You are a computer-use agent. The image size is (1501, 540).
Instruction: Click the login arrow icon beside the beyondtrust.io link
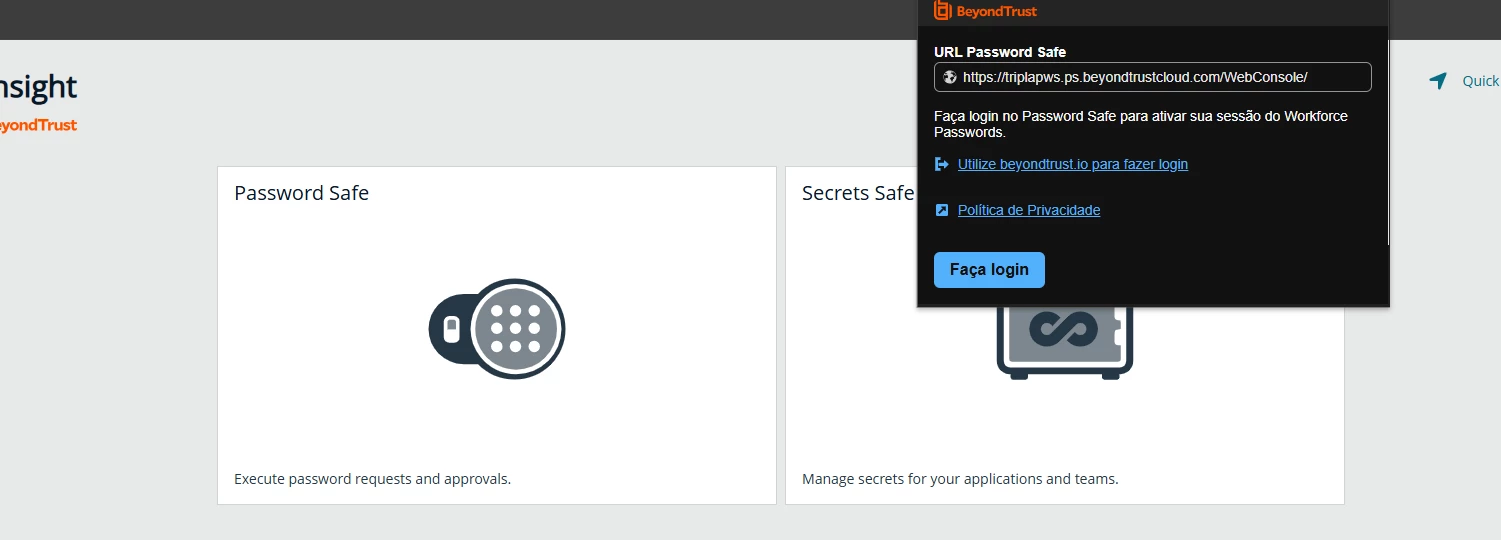pos(941,164)
